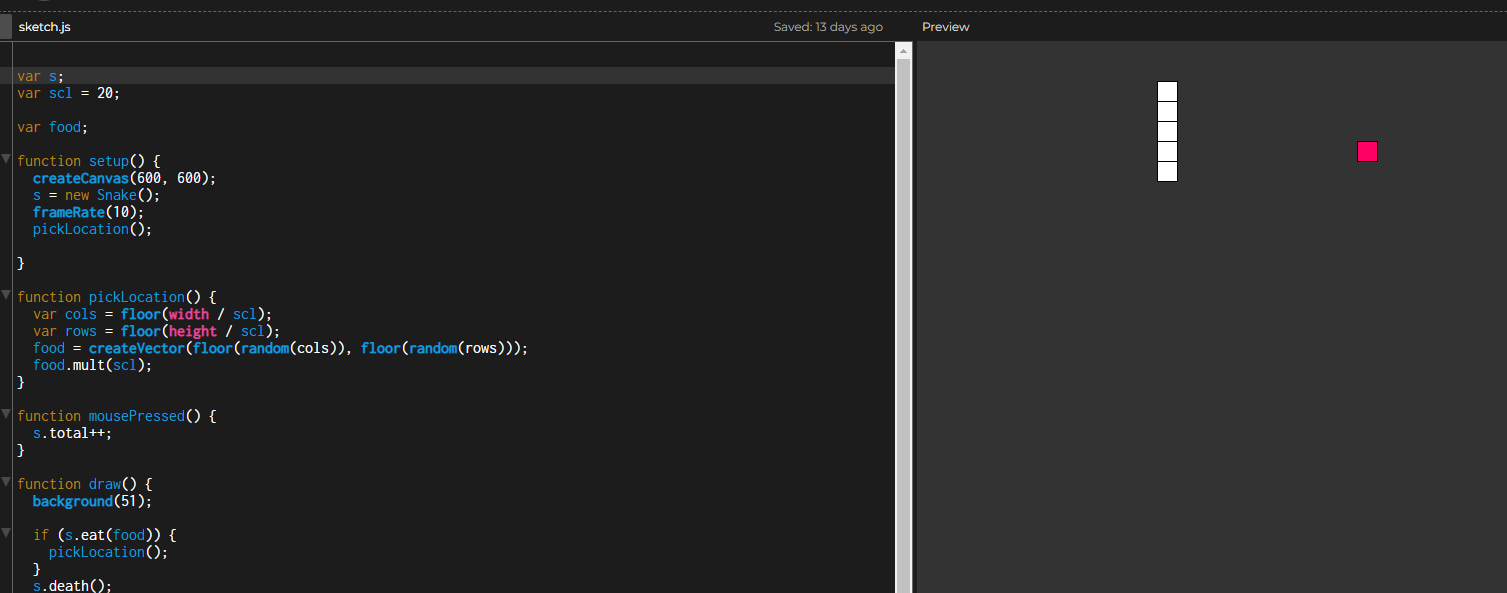The width and height of the screenshot is (1507, 593).
Task: Open the sidebar with the gray button beside sketch.js
Action: click(5, 27)
